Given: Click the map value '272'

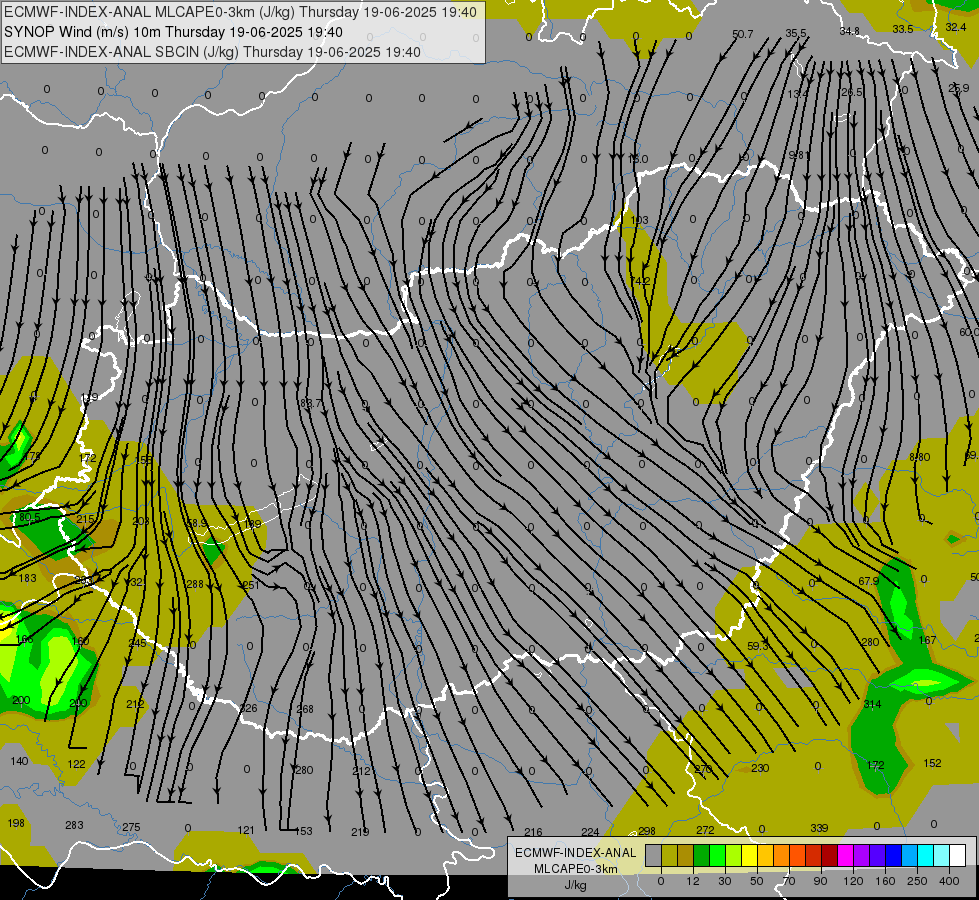Looking at the screenshot, I should pos(705,830).
